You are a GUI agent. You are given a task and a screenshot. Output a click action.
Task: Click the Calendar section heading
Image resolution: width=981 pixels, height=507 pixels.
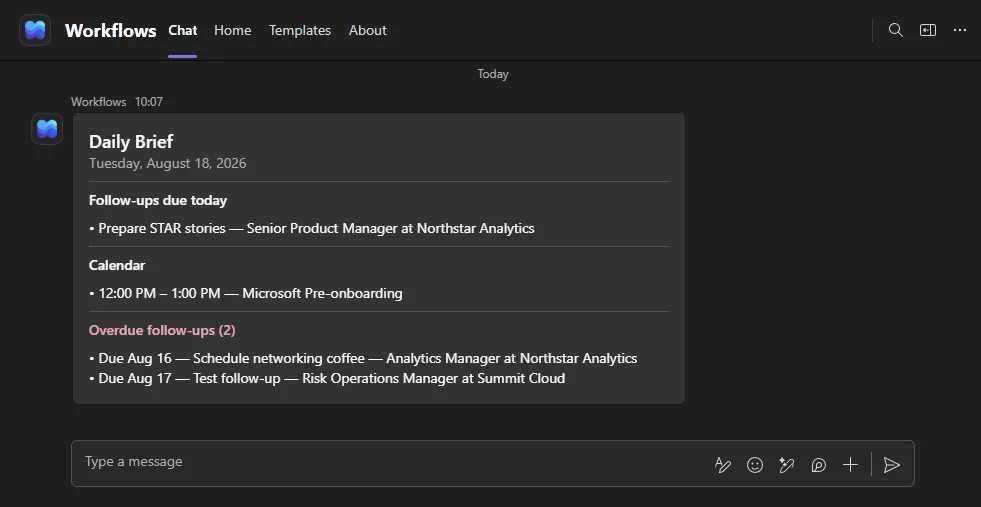pyautogui.click(x=117, y=265)
